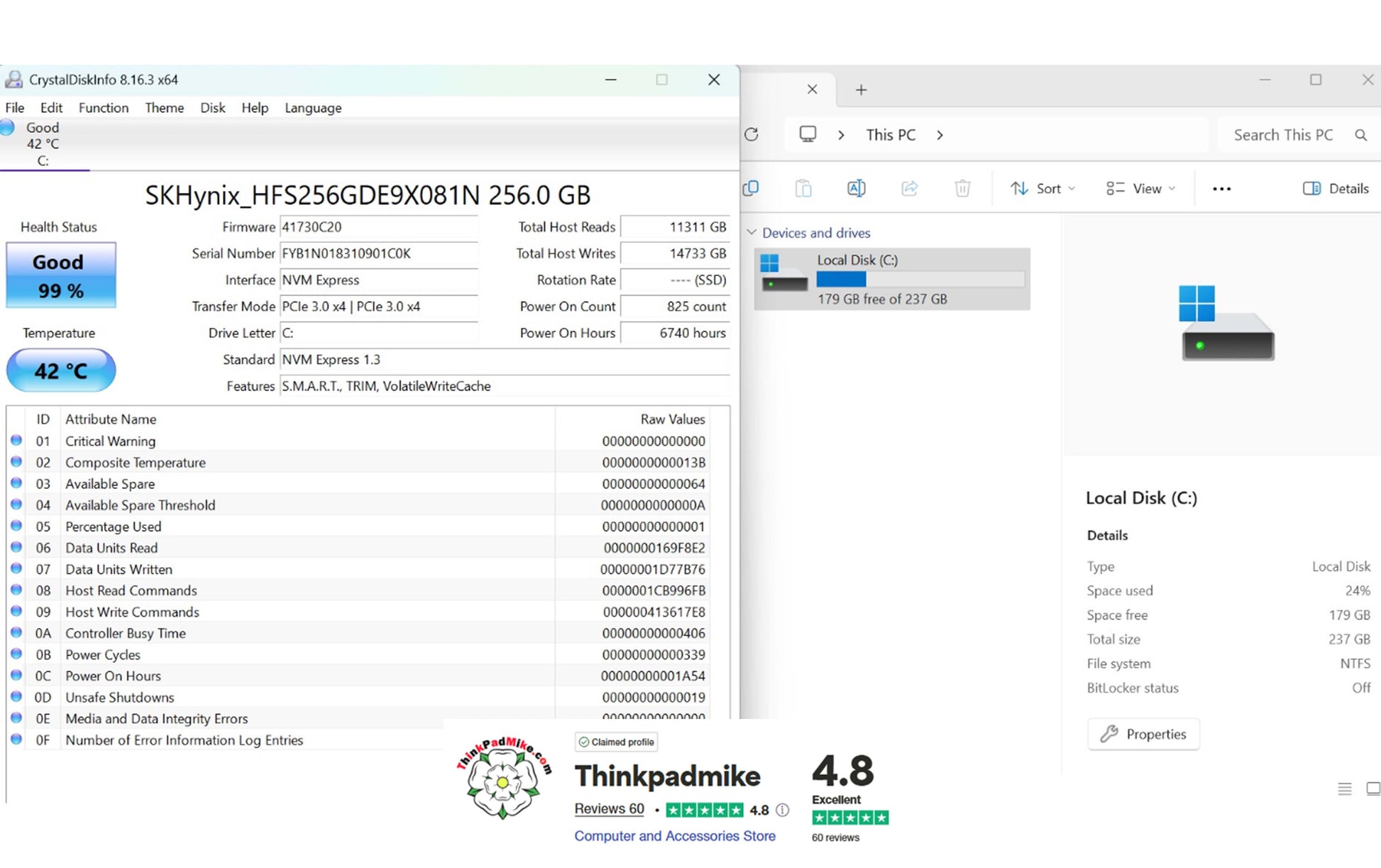Click the search magnifier icon

[1360, 135]
